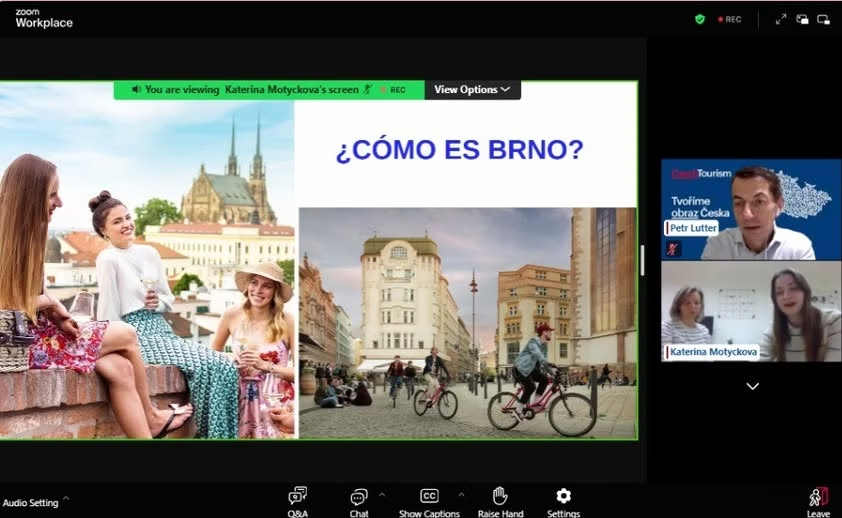Click the panel divider handle beside shared screen
Screen dimensions: 842x518
(x=642, y=260)
